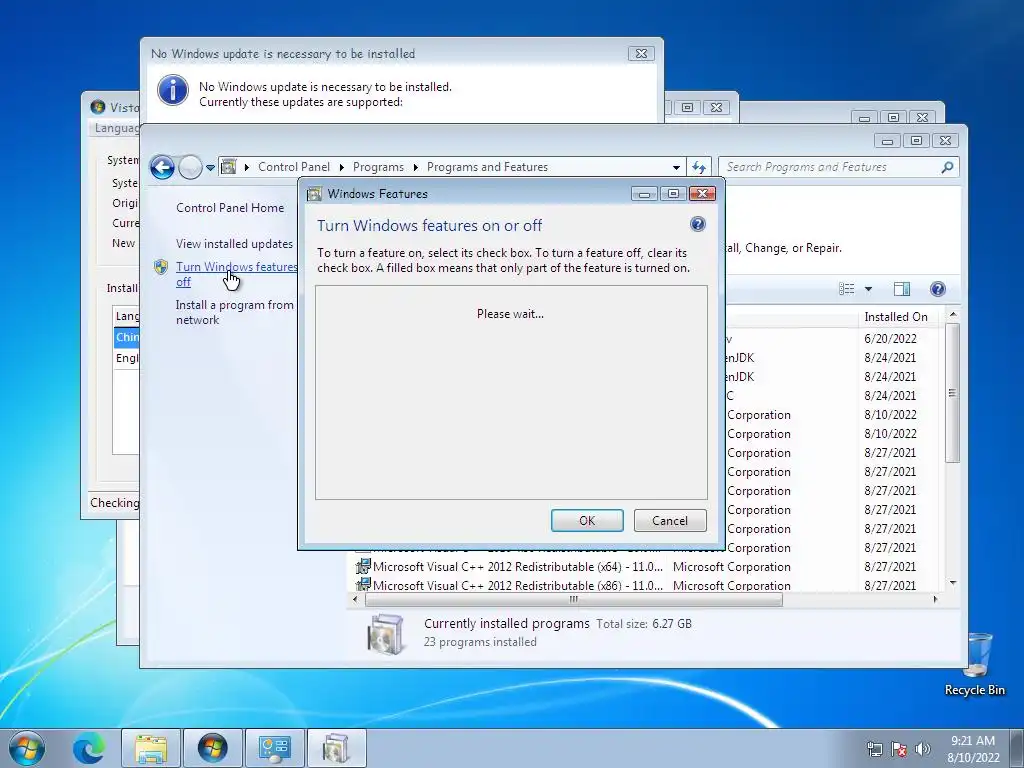Click the back arrow in Programs and Features
The image size is (1024, 768).
pyautogui.click(x=162, y=167)
